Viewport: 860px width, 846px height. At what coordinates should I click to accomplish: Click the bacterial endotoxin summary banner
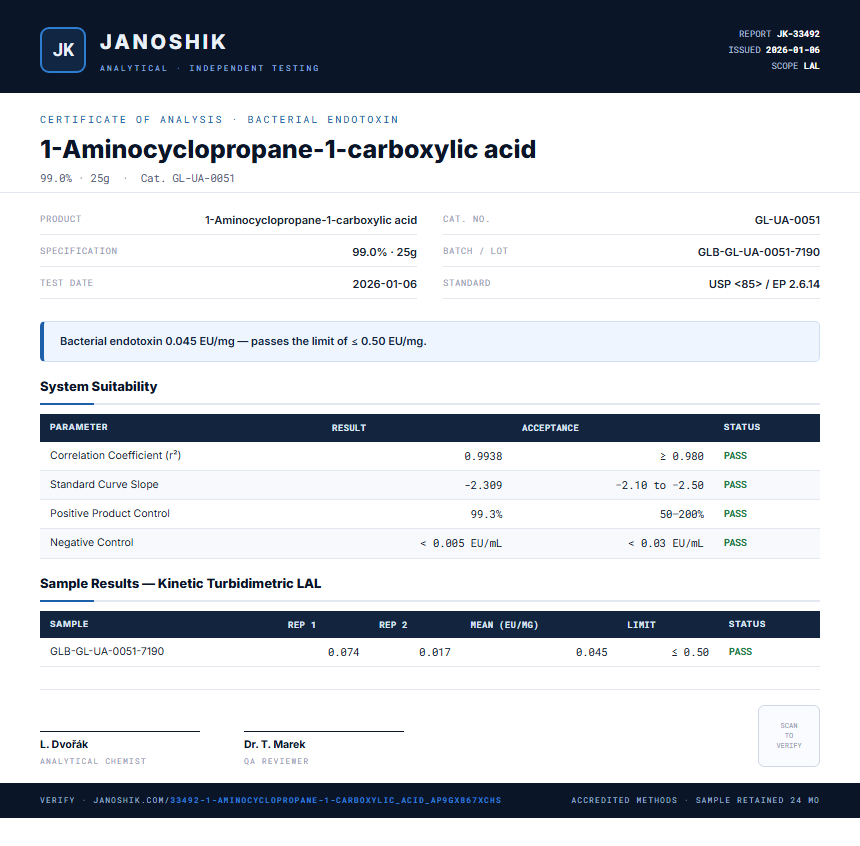coord(430,341)
